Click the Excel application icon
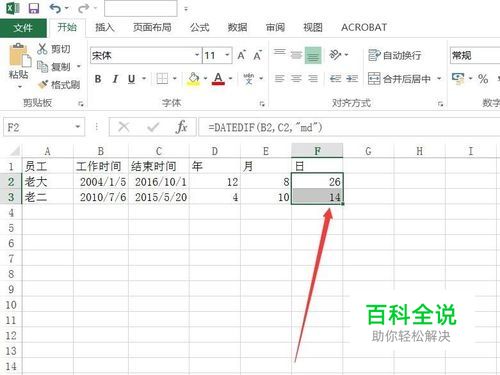 13,8
